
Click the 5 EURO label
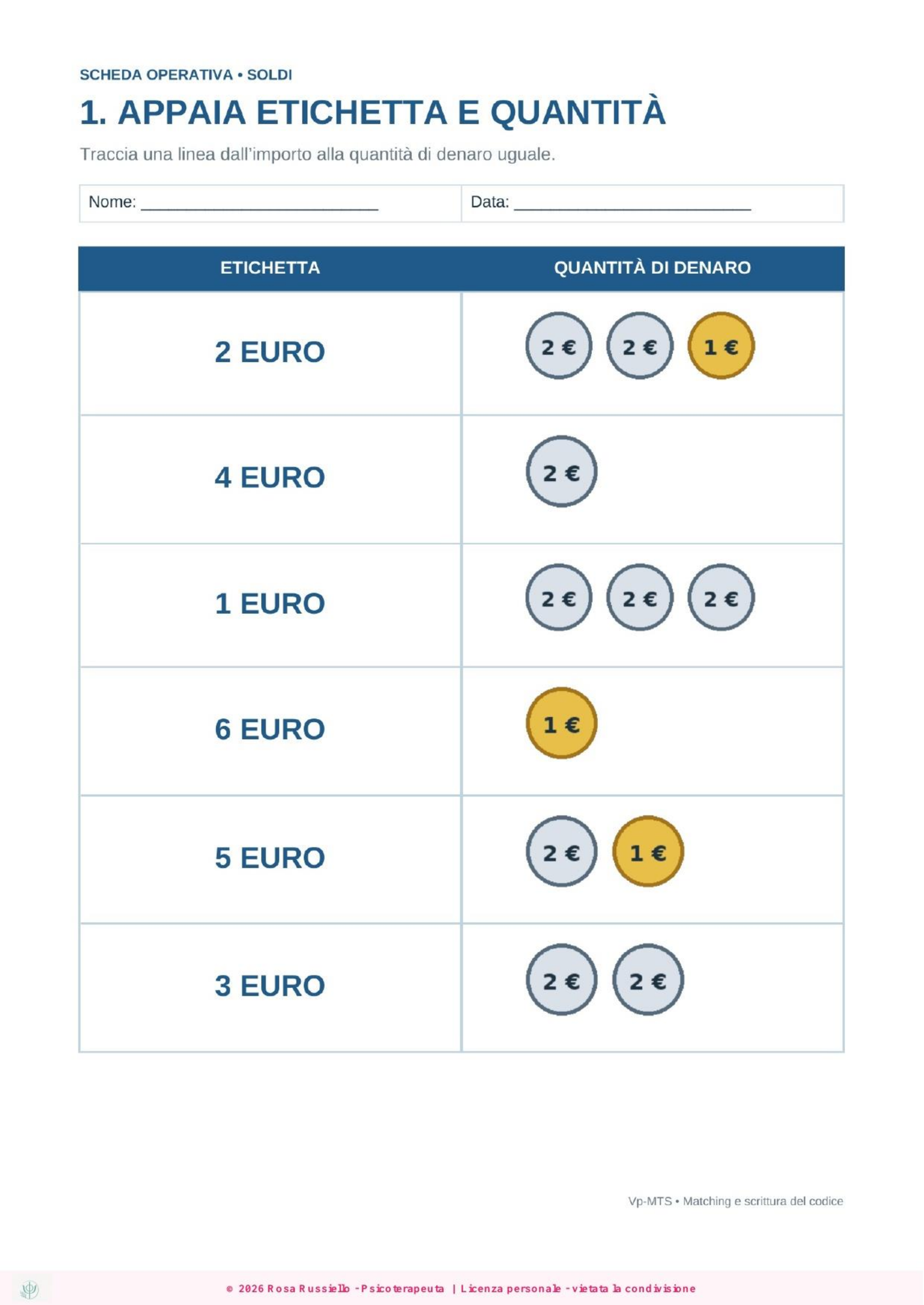269,857
